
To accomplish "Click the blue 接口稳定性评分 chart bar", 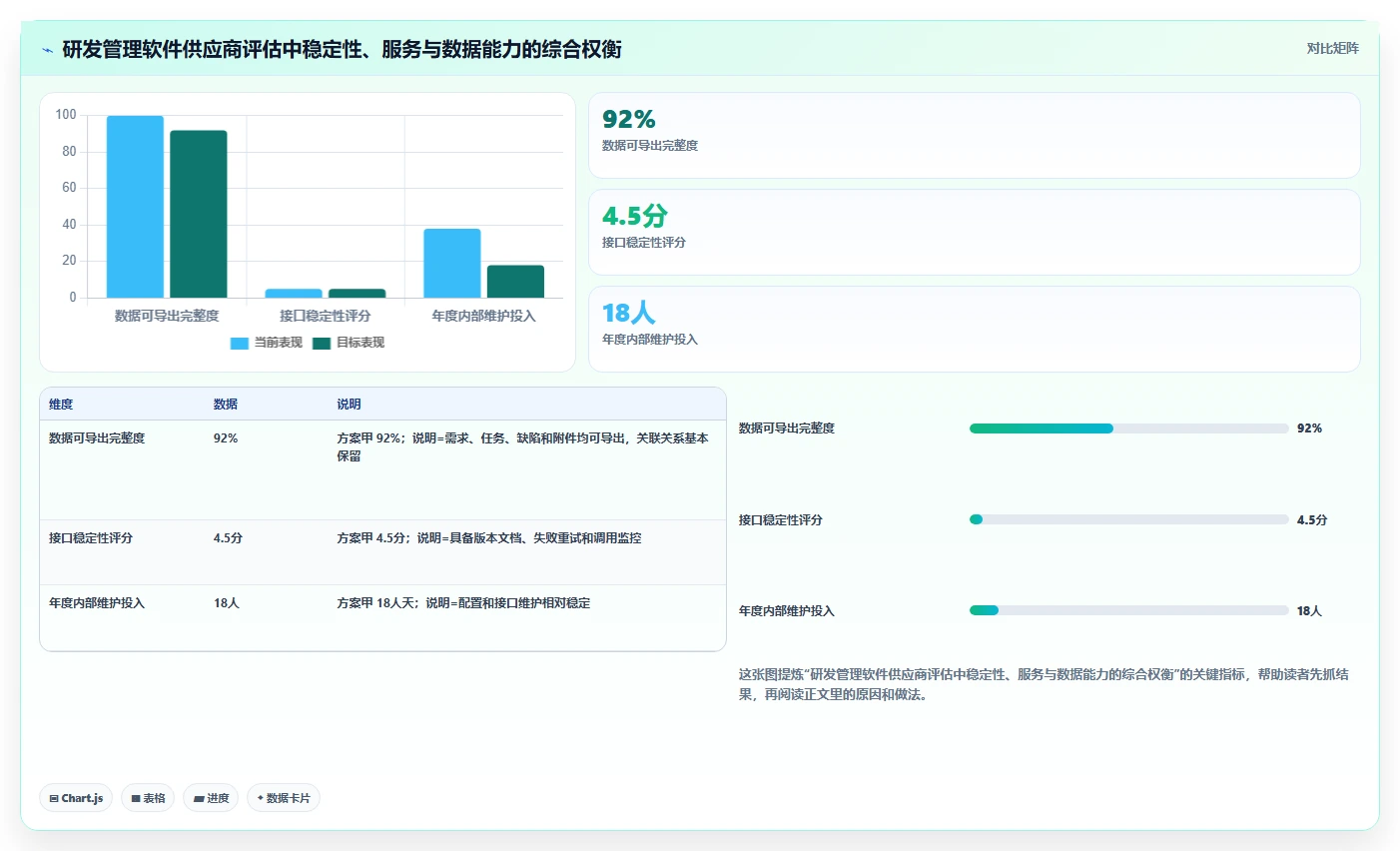I will click(x=294, y=294).
